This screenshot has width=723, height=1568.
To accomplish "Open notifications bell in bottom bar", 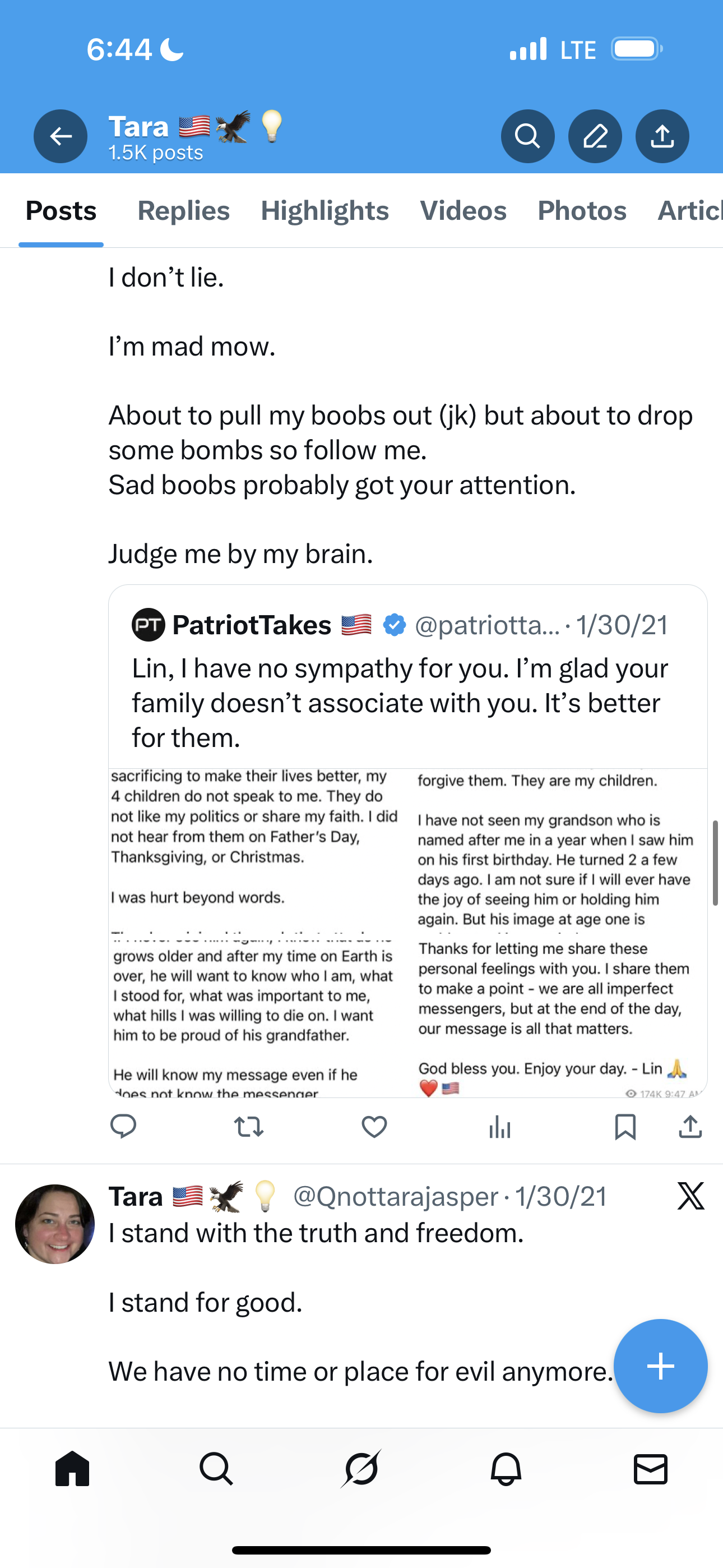I will point(506,1469).
